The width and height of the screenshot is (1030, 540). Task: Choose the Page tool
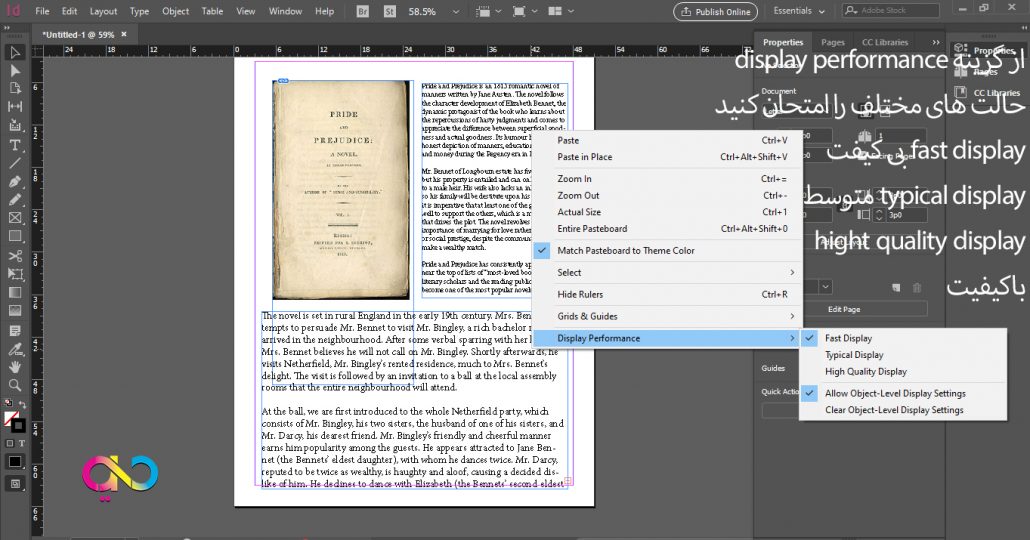15,88
